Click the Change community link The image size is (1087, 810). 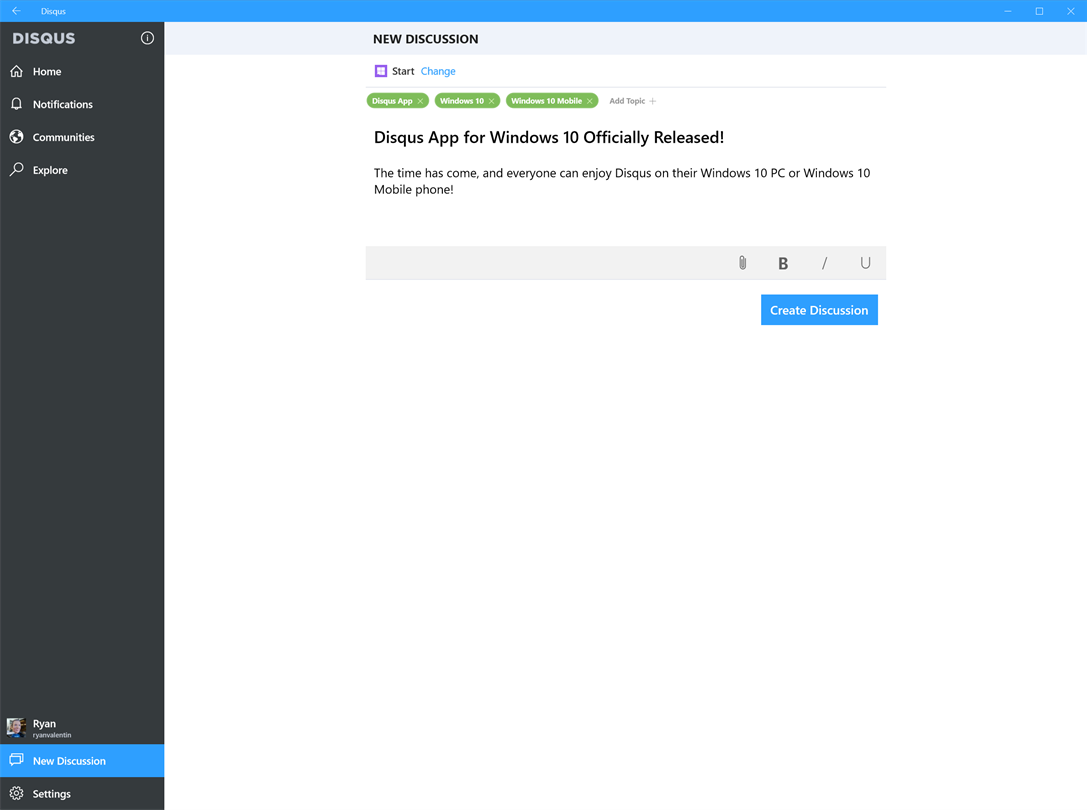(x=438, y=71)
